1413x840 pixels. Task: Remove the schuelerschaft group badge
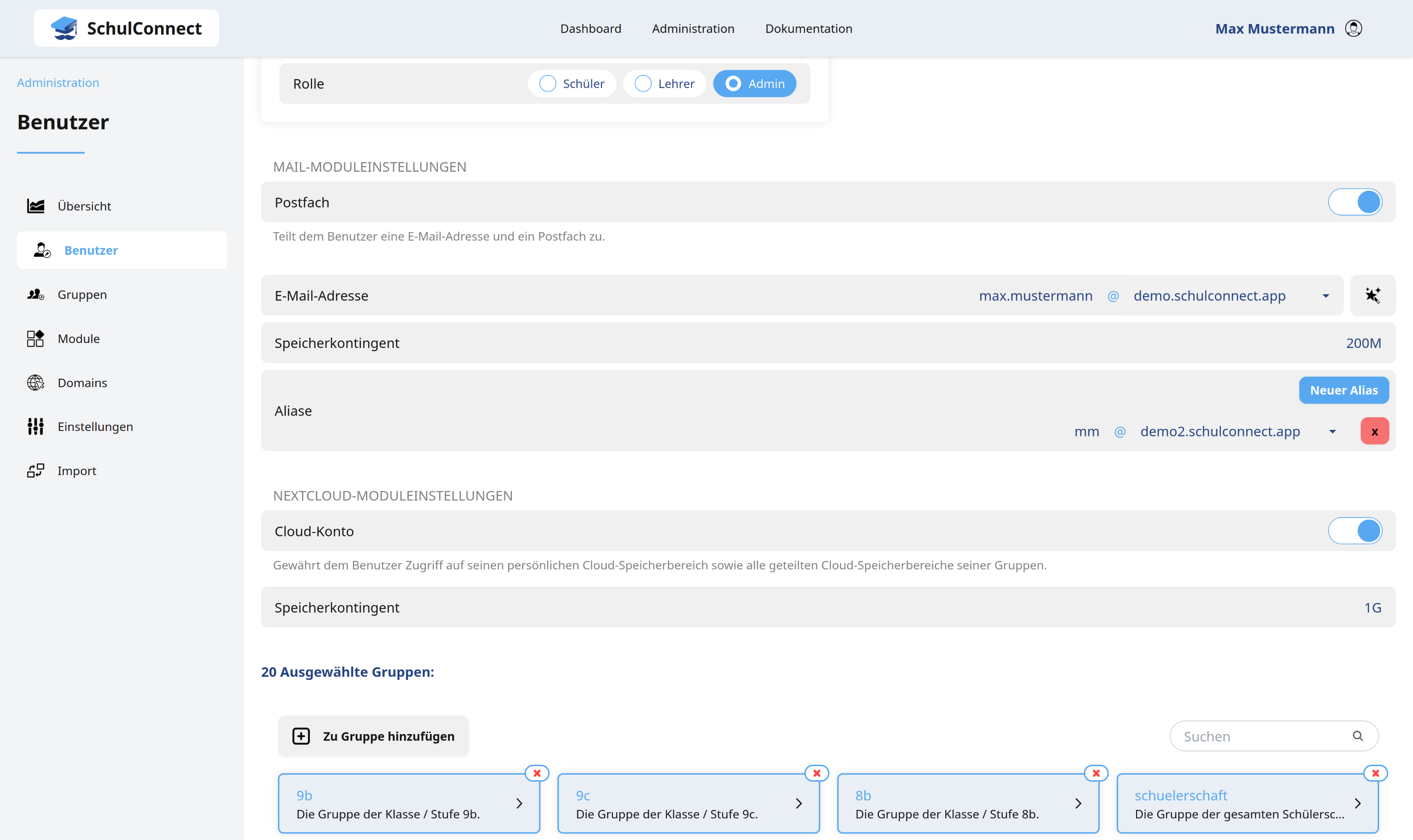coord(1375,773)
